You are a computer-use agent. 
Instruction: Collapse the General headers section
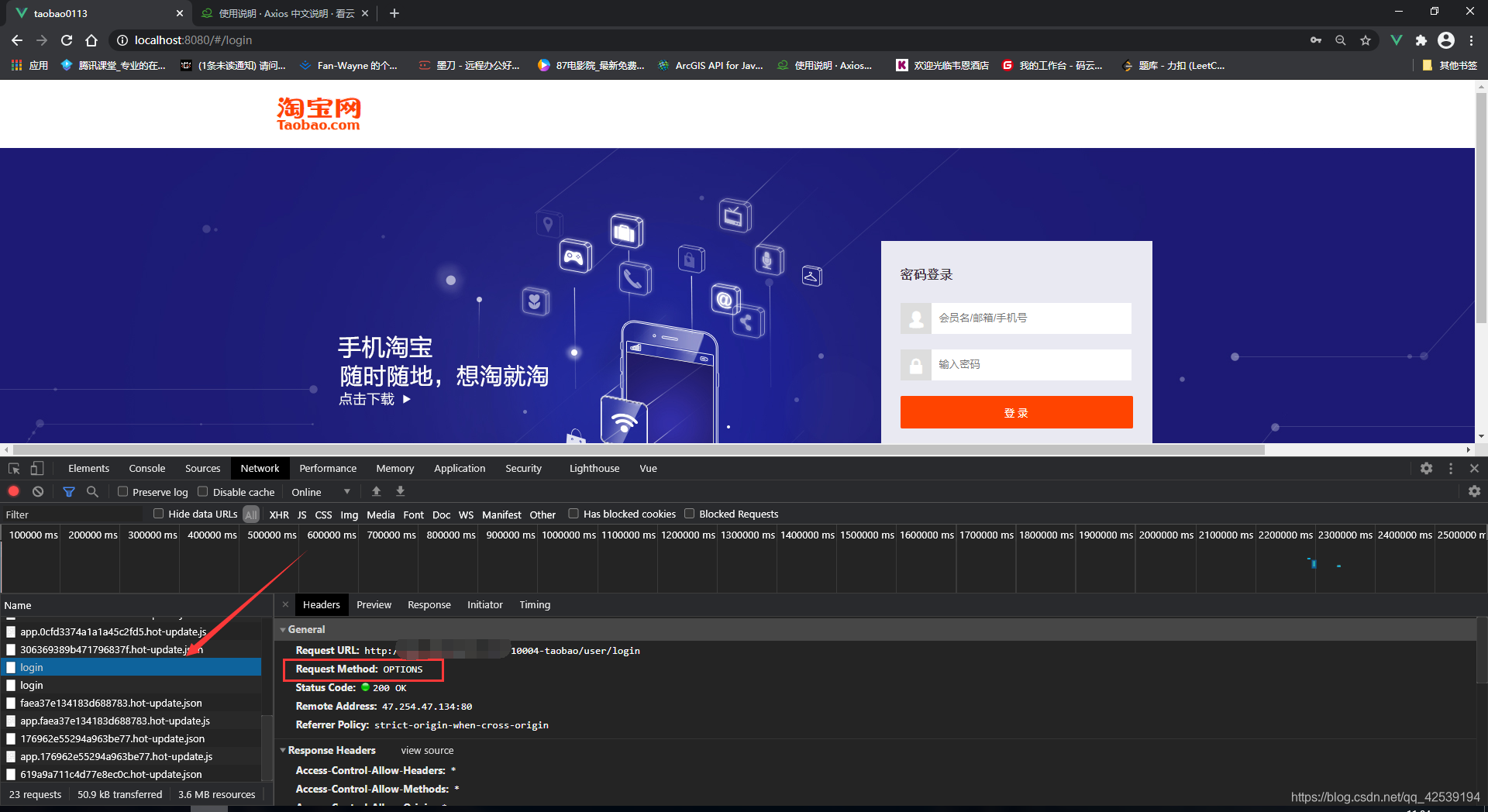click(285, 629)
